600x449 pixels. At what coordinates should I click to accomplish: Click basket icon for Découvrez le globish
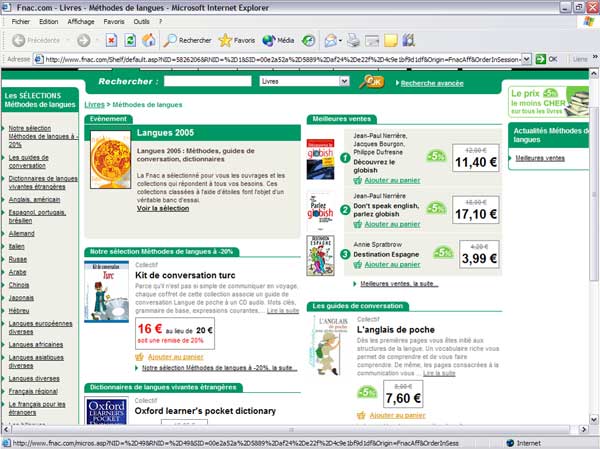357,180
